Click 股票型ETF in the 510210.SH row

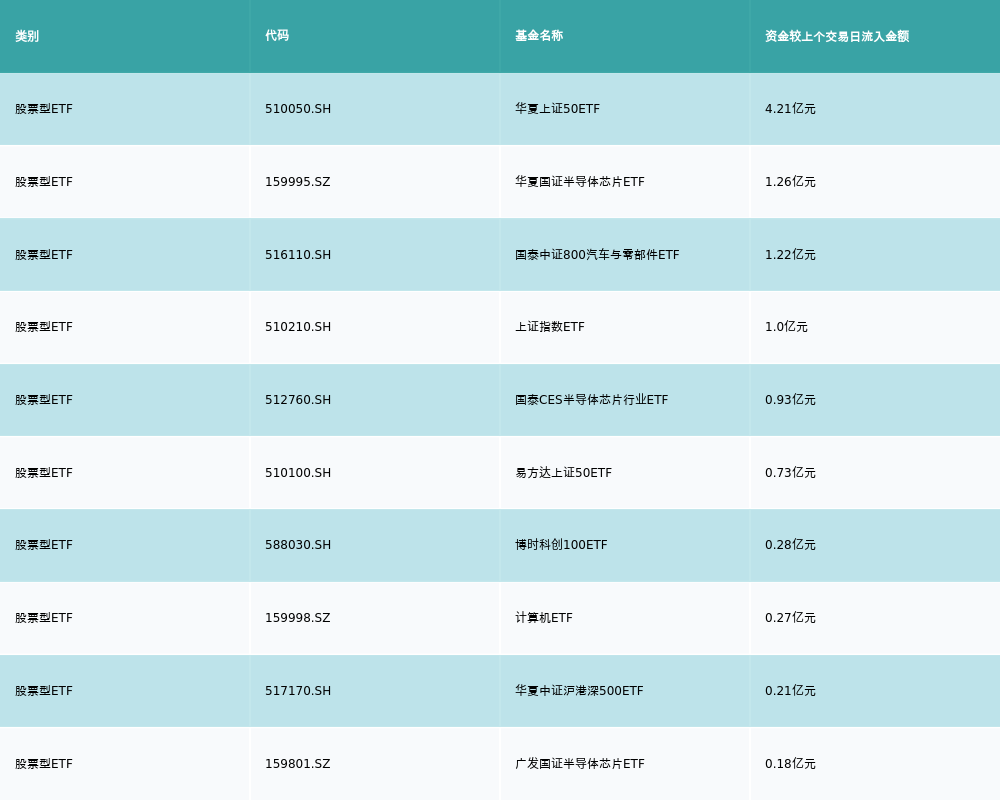coord(44,327)
